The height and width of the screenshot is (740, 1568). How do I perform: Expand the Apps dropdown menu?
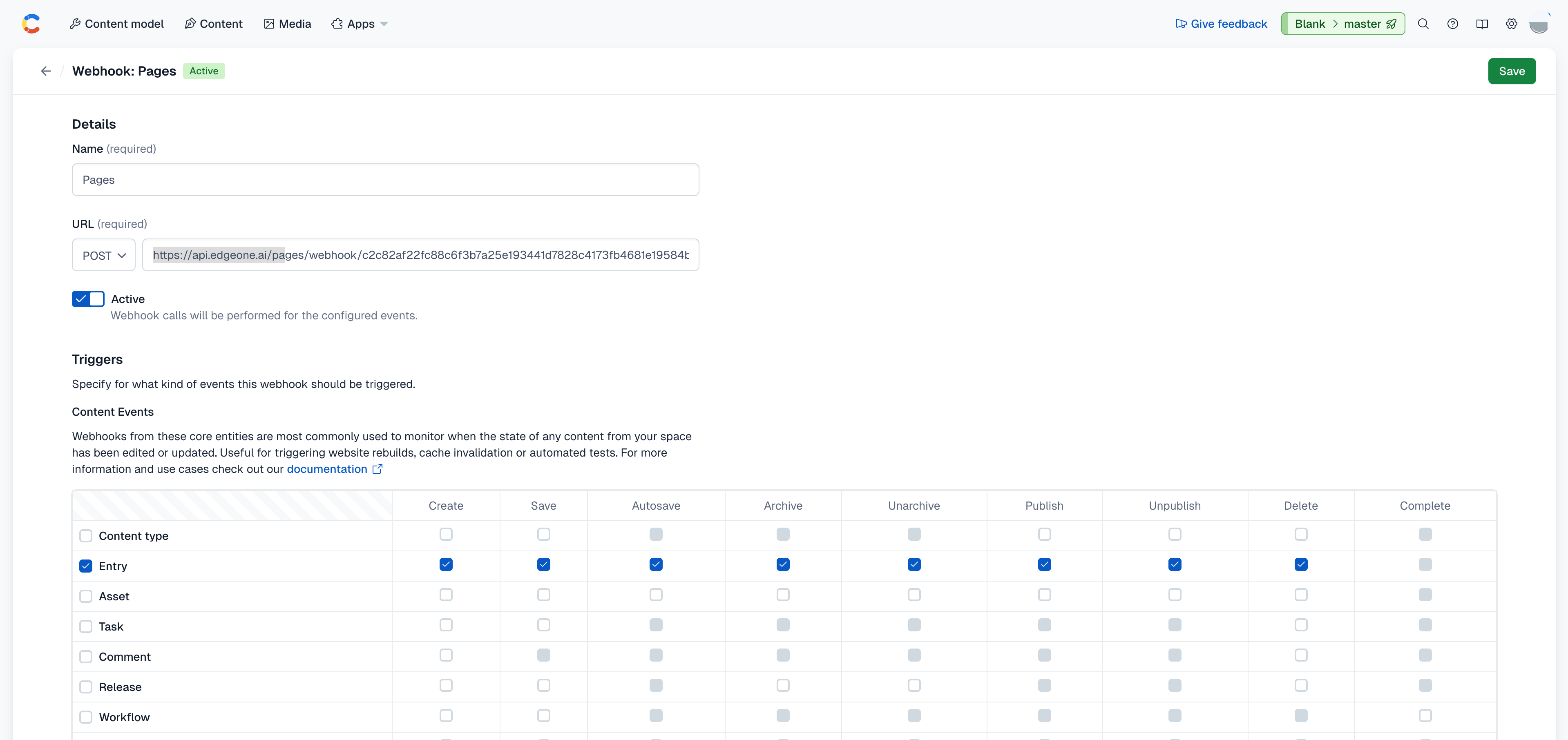(x=359, y=24)
